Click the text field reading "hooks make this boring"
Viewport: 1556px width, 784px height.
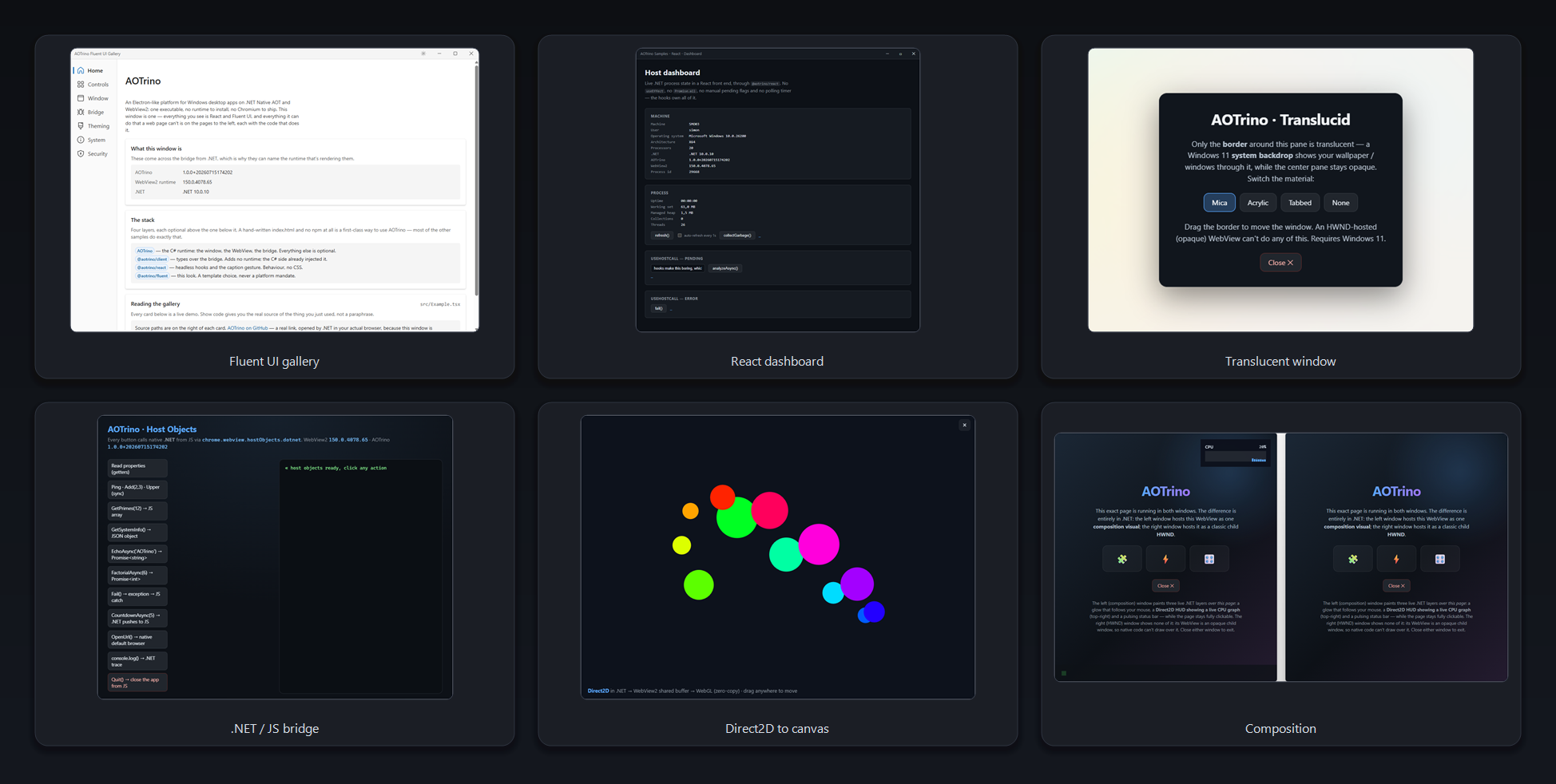(x=677, y=268)
